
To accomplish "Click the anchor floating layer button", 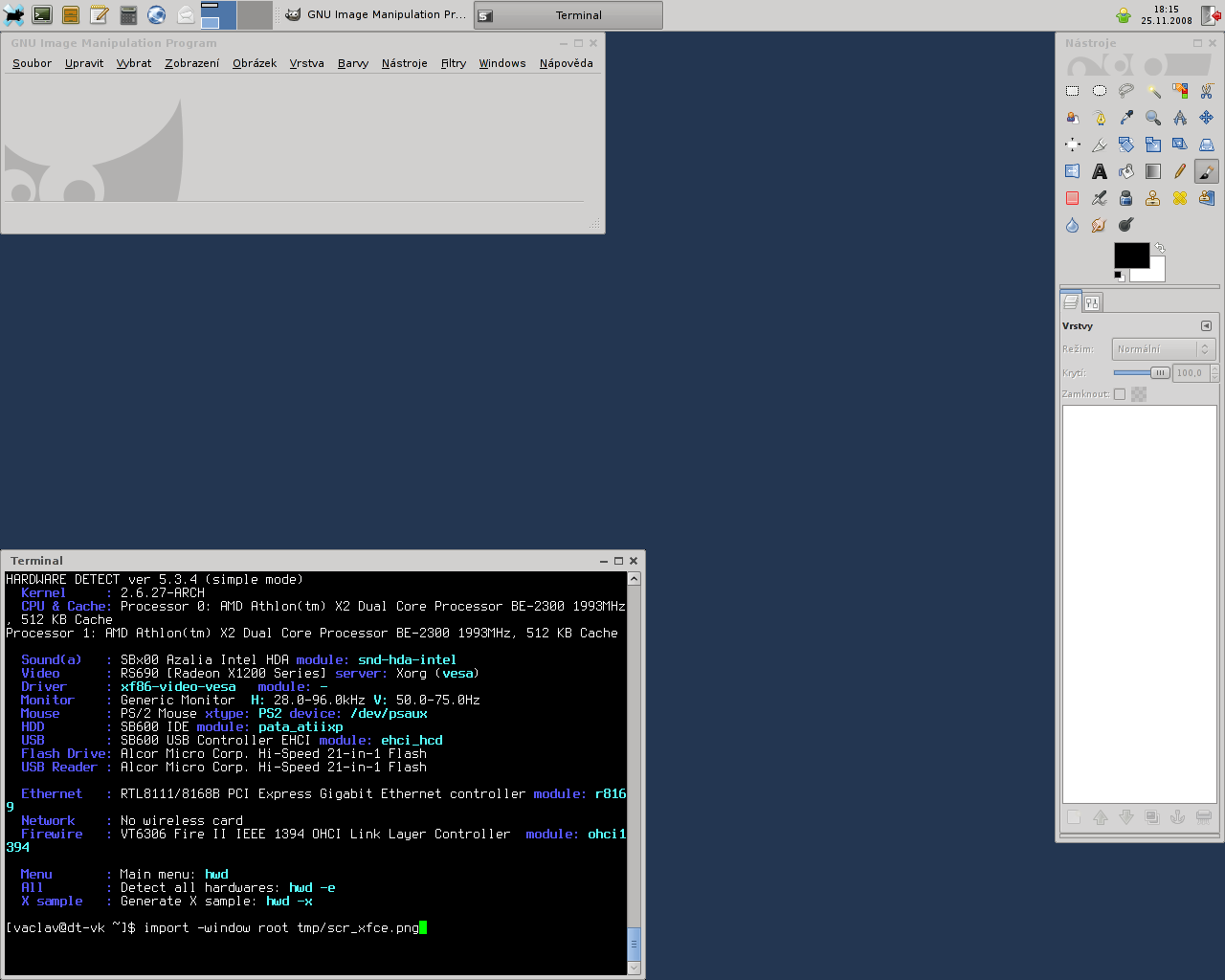I will pyautogui.click(x=1178, y=817).
